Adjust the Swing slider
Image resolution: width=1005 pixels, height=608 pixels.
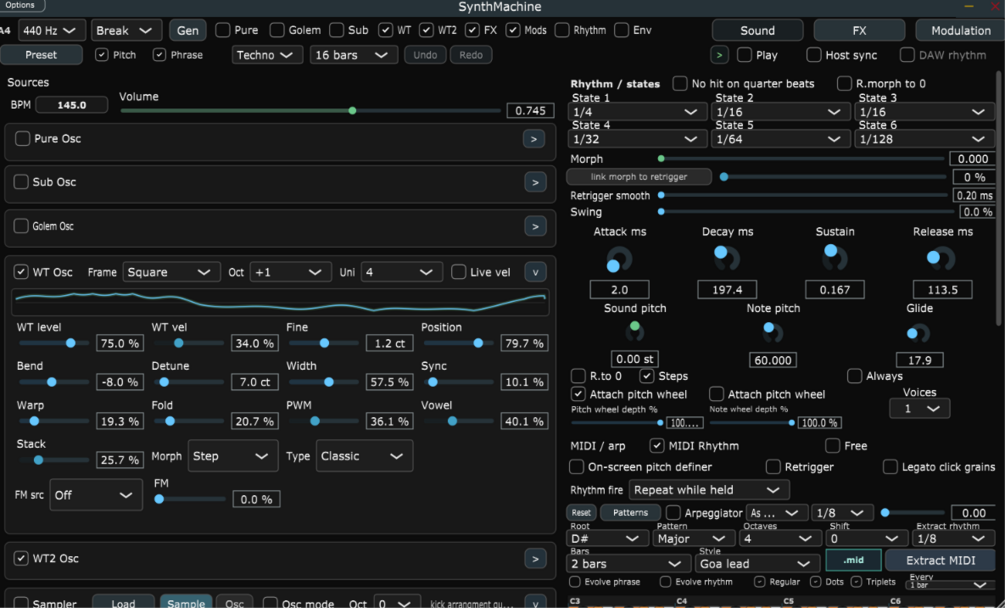(x=807, y=211)
